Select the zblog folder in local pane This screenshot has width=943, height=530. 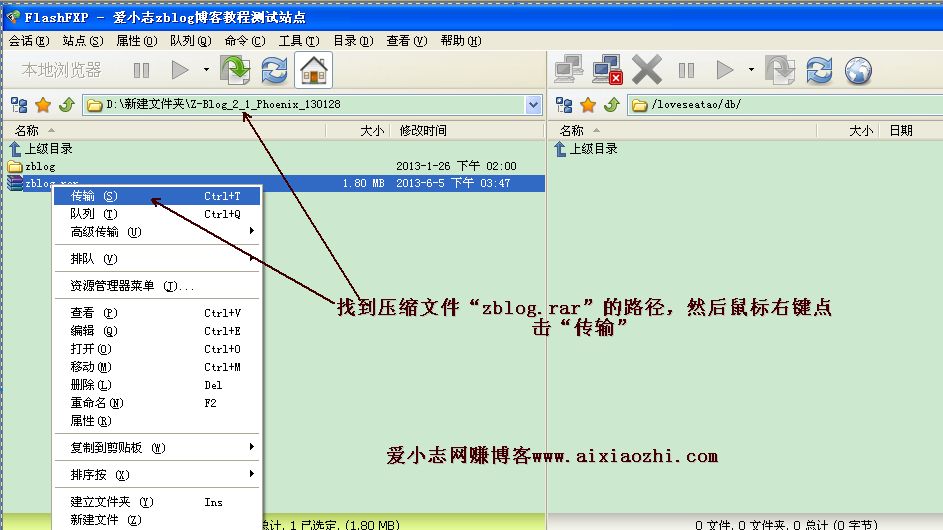pyautogui.click(x=32, y=167)
